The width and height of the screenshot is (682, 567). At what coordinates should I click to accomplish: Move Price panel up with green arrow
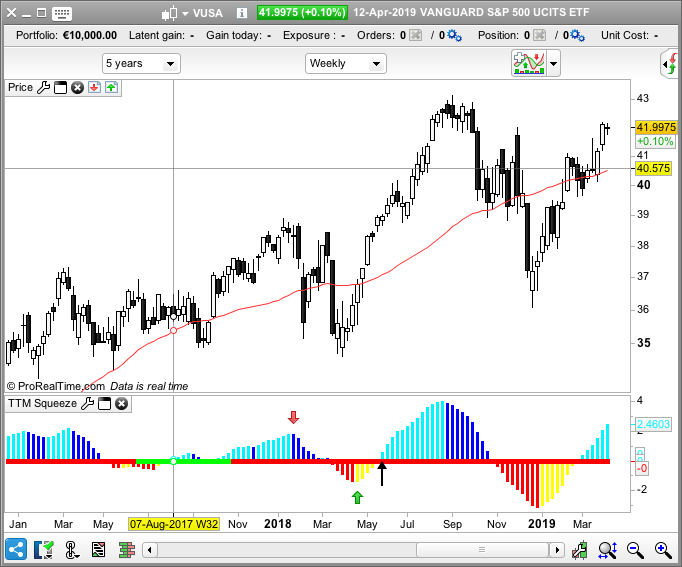pyautogui.click(x=111, y=87)
